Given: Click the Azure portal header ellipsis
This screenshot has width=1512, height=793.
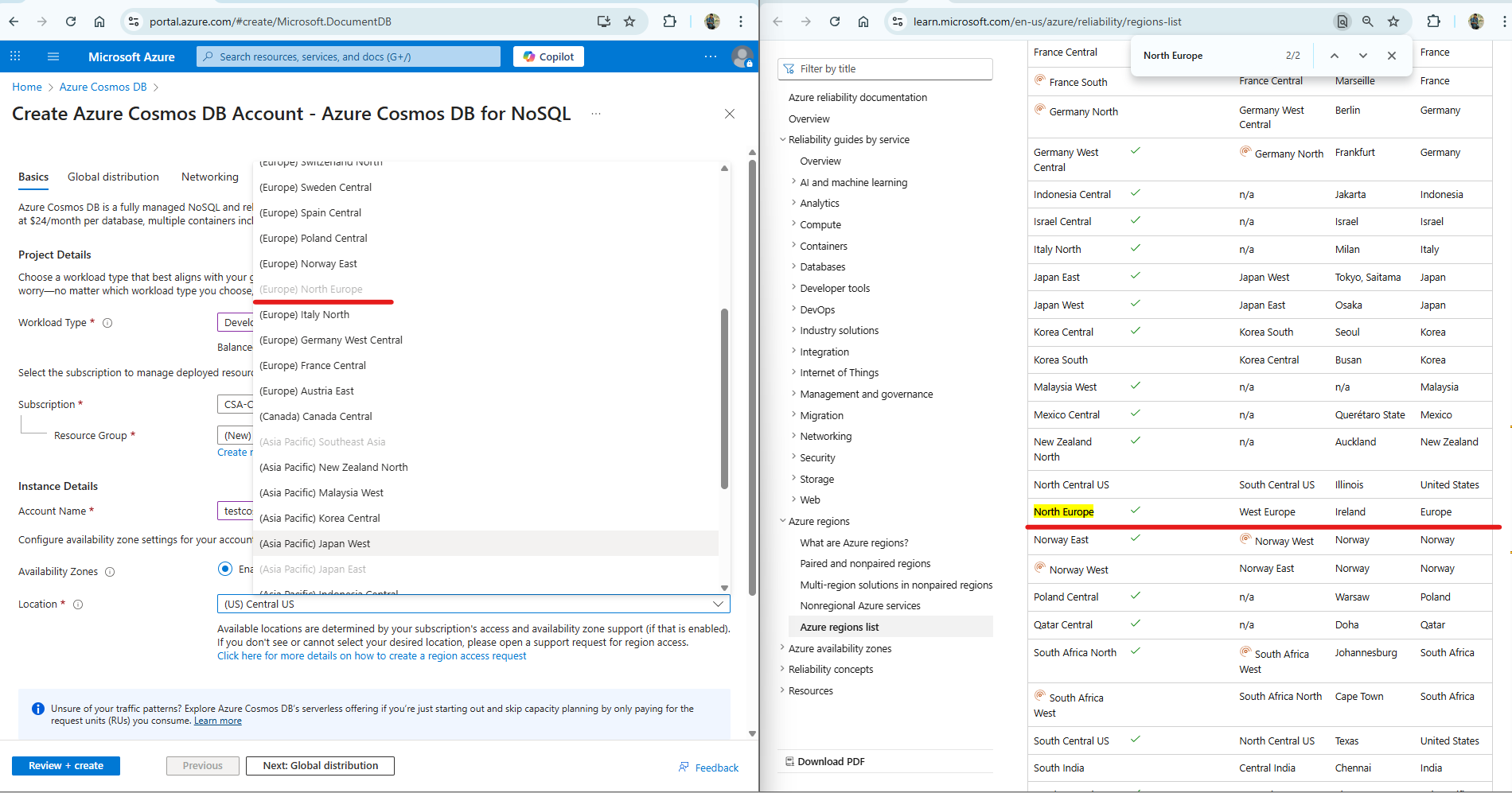Looking at the screenshot, I should tap(711, 56).
